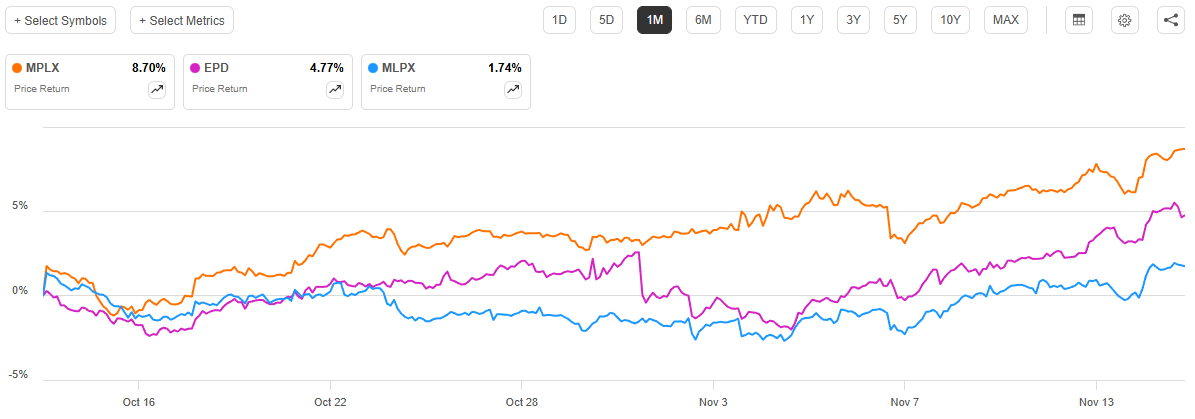Open the Select Symbols picker

coord(60,20)
